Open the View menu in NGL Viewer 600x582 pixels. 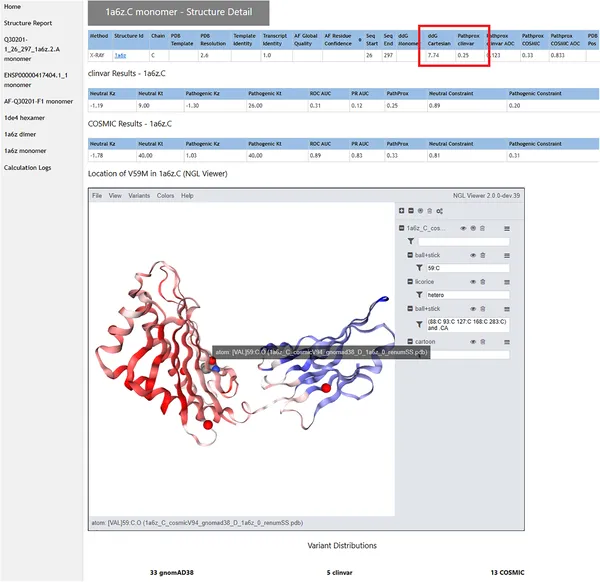115,196
